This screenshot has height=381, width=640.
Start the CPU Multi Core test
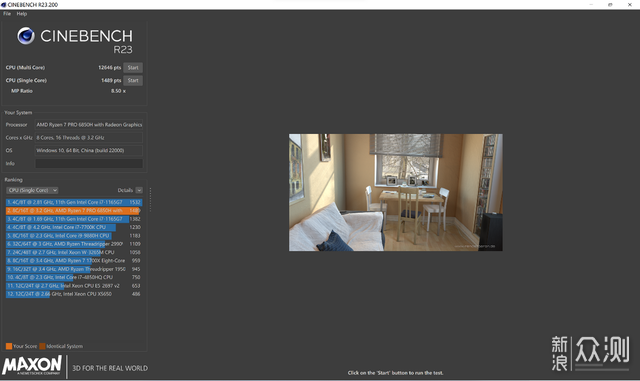[x=133, y=68]
